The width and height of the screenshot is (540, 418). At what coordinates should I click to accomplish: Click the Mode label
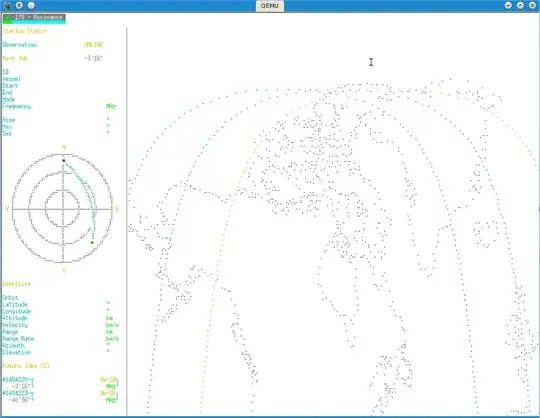pos(9,99)
